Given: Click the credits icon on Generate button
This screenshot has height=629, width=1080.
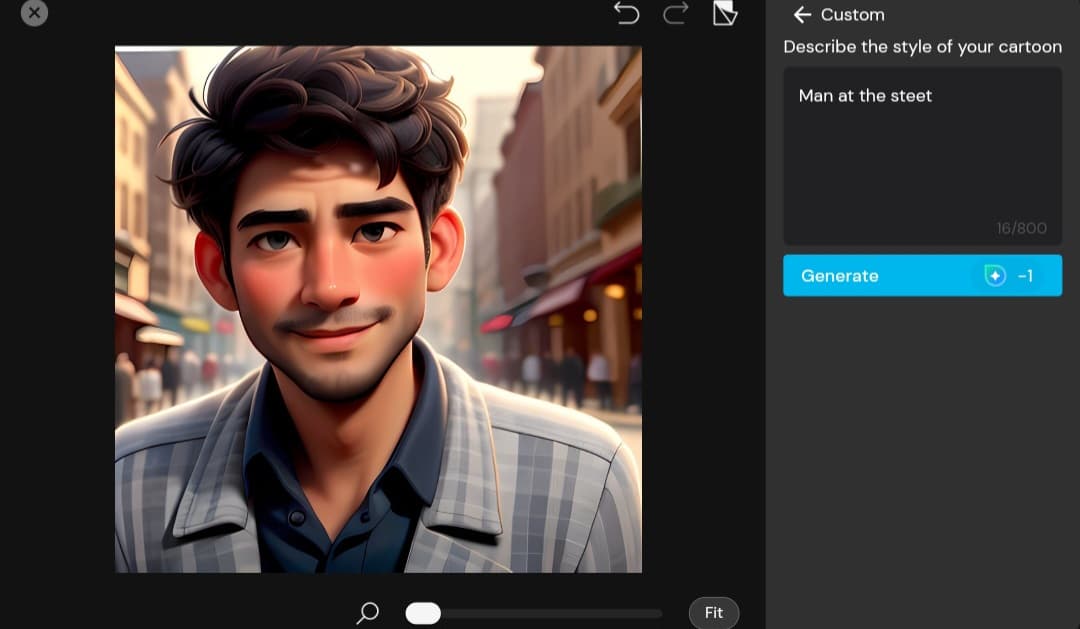Looking at the screenshot, I should click(995, 276).
